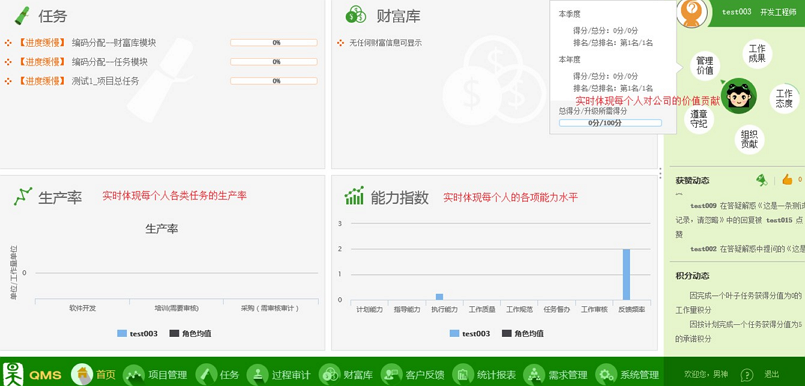Click the 过程审计 stamp icon
The width and height of the screenshot is (805, 386).
(257, 374)
